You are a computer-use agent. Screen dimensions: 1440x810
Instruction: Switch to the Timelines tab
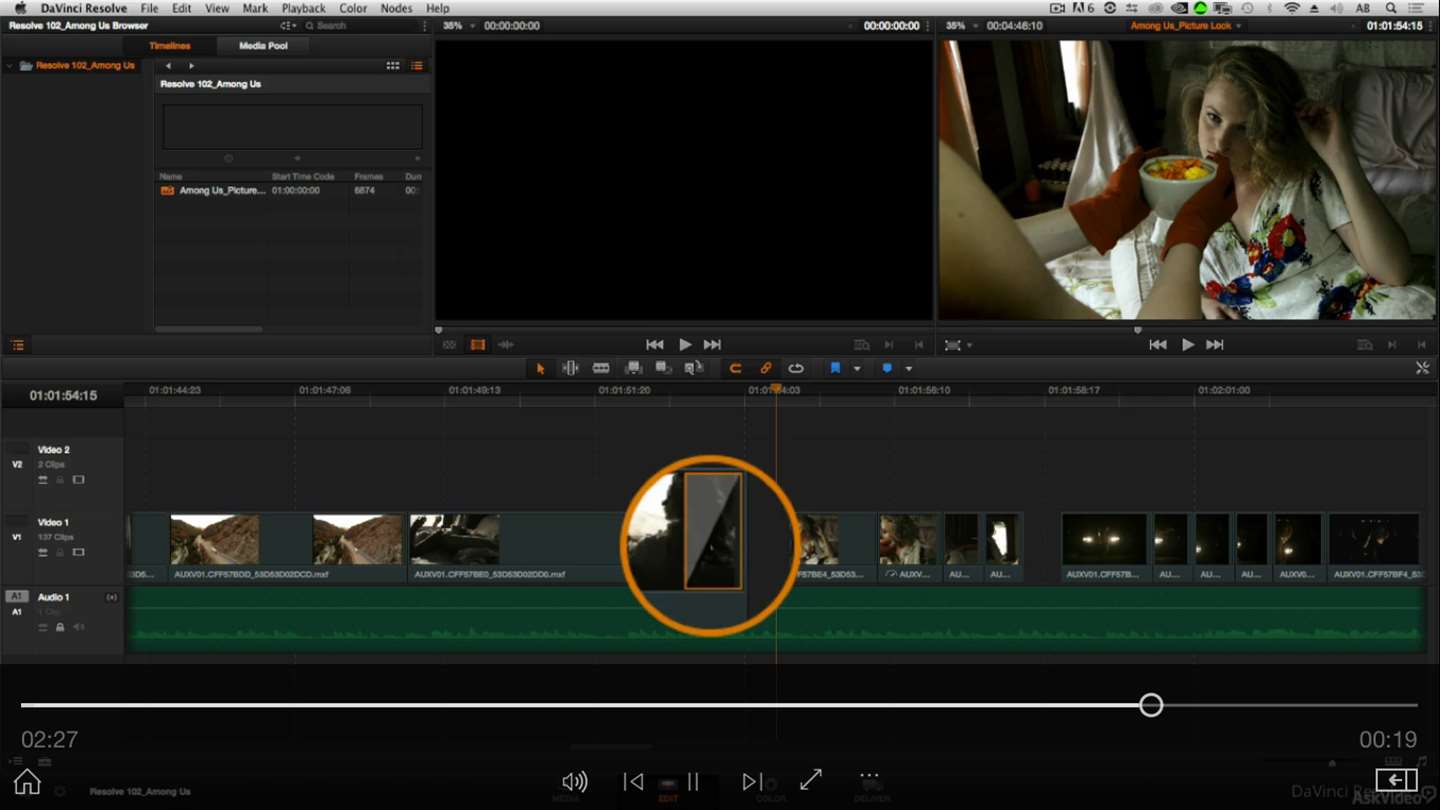169,46
